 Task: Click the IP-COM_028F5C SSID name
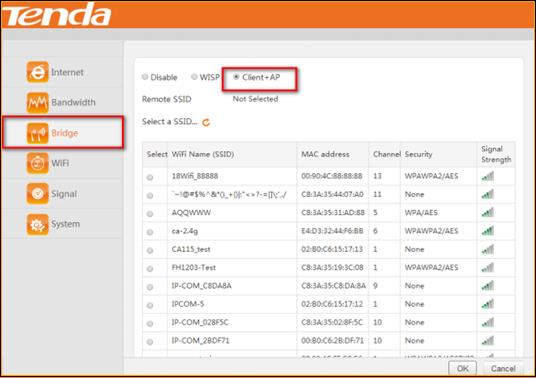[200, 322]
